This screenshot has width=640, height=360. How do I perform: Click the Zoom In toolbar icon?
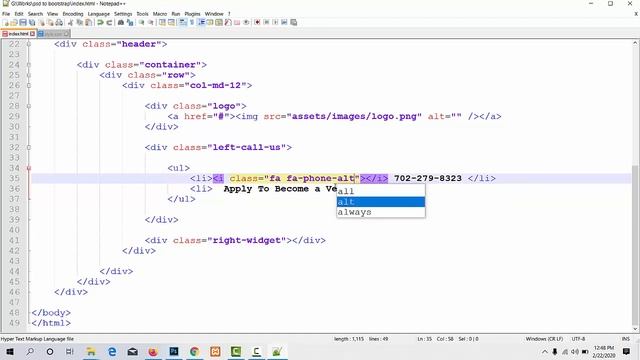(141, 22)
